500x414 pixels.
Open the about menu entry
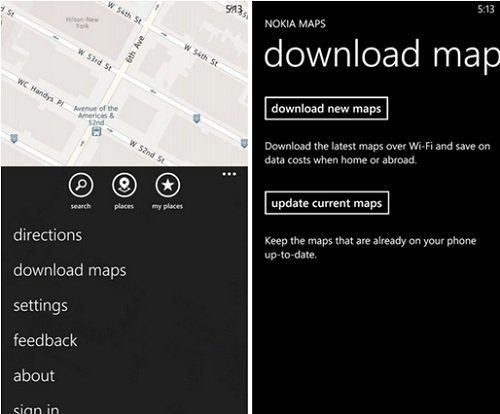pyautogui.click(x=34, y=376)
